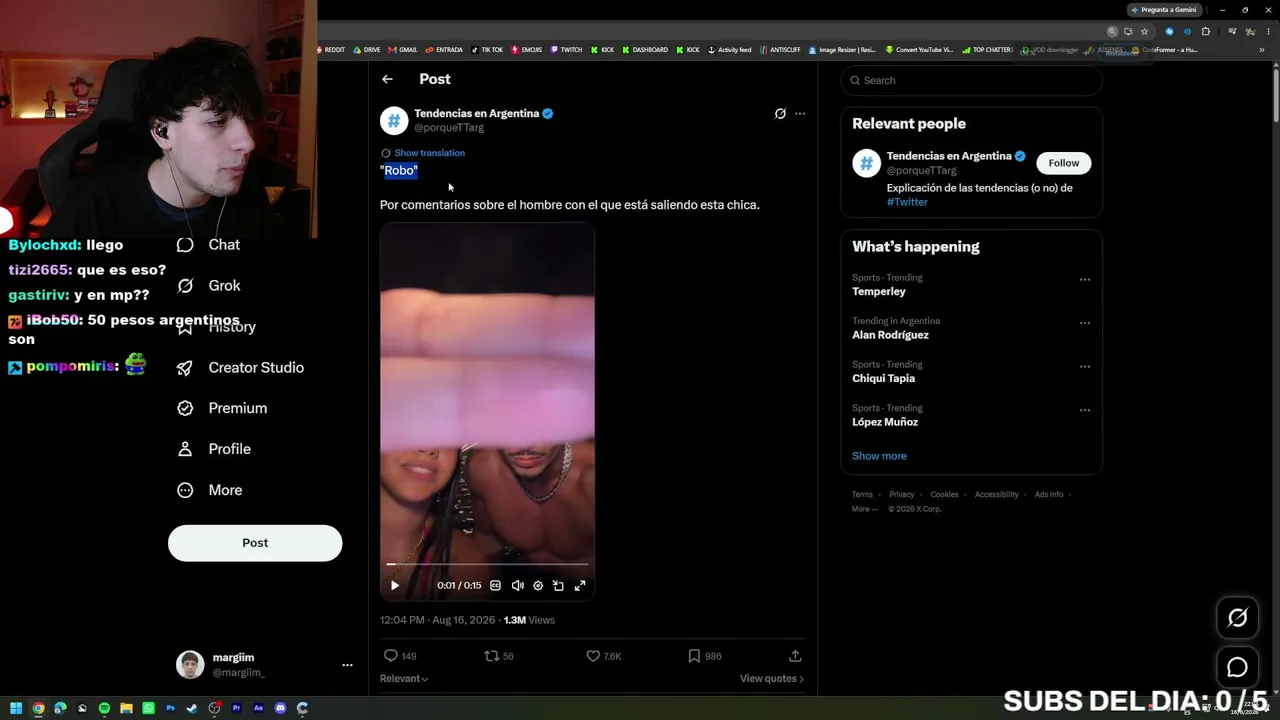Repost the tweet with 56 reposts
This screenshot has width=1280, height=720.
[x=491, y=656]
